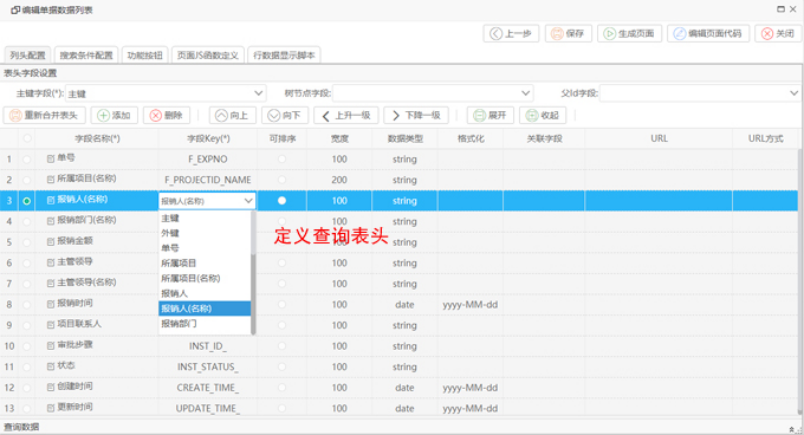This screenshot has height=435, width=804.
Task: Save with the 保存 button
Action: coord(568,34)
